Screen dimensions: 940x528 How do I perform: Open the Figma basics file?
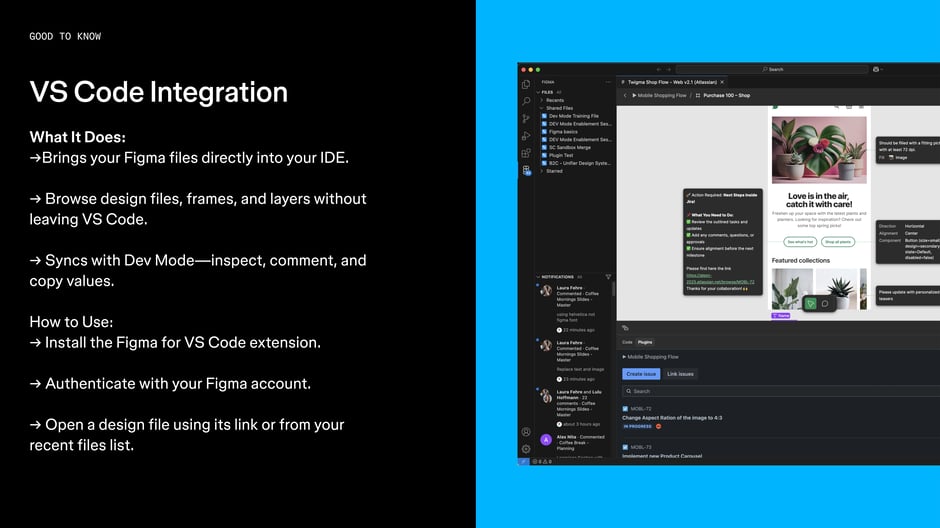(564, 131)
